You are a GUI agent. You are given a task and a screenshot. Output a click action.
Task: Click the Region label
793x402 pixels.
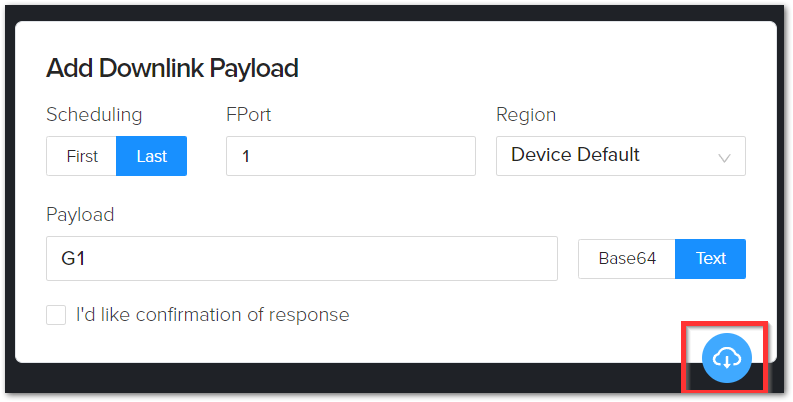click(526, 115)
